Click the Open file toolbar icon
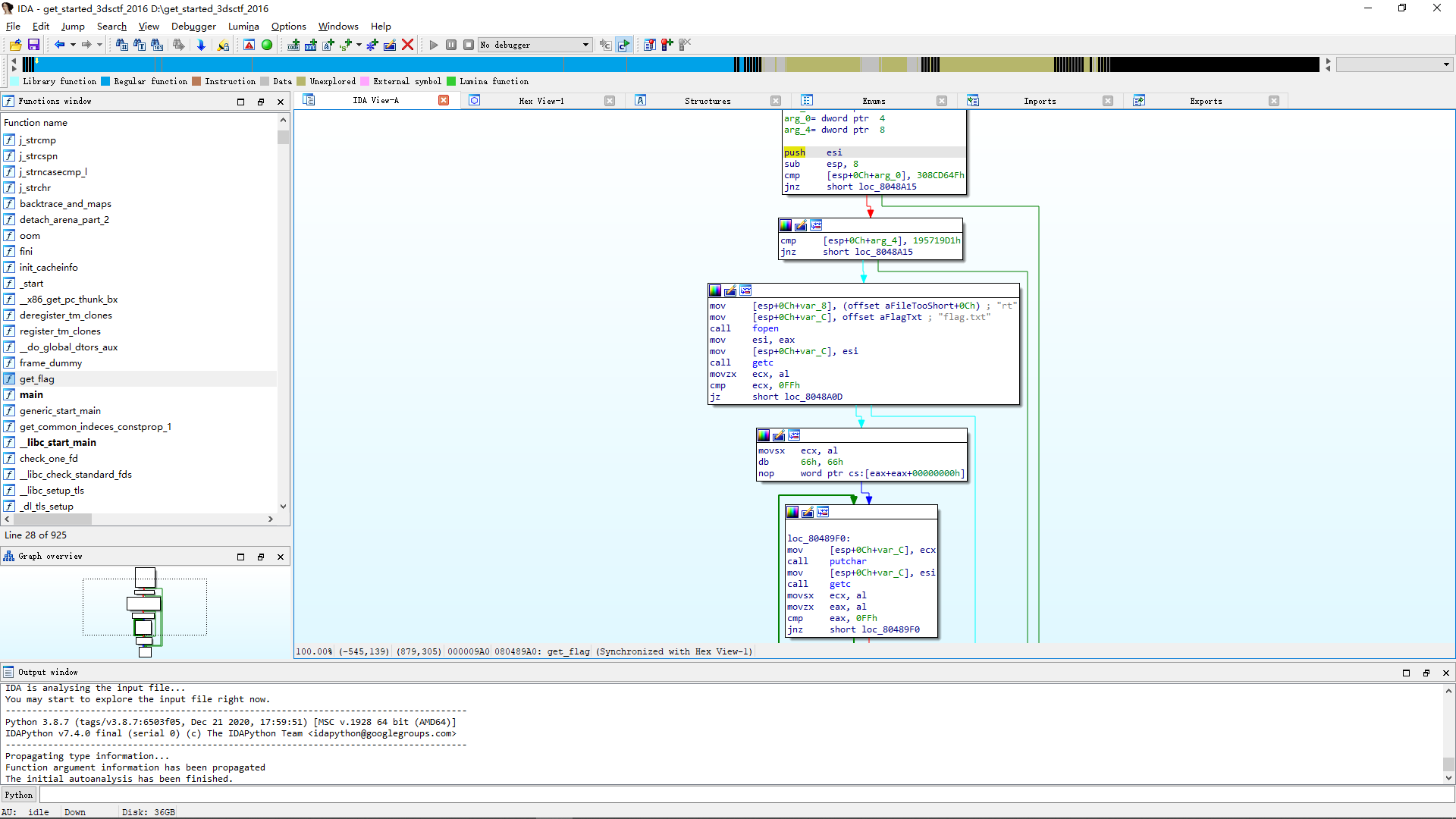The height and width of the screenshot is (819, 1456). [15, 45]
